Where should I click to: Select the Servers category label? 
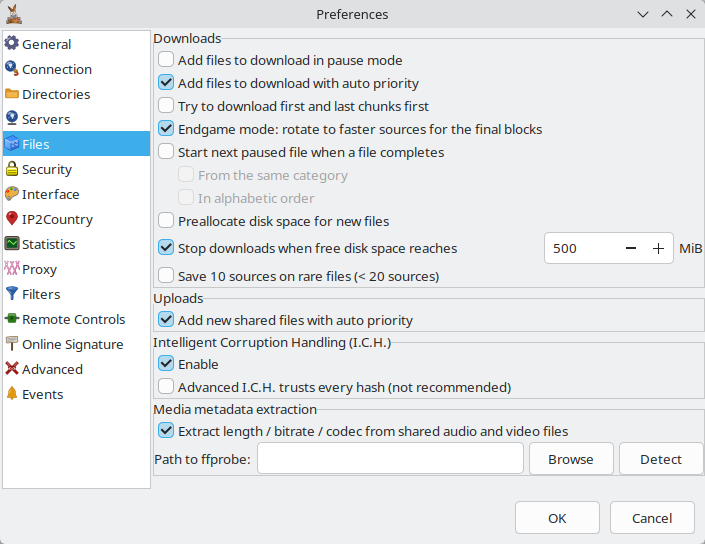(x=46, y=119)
